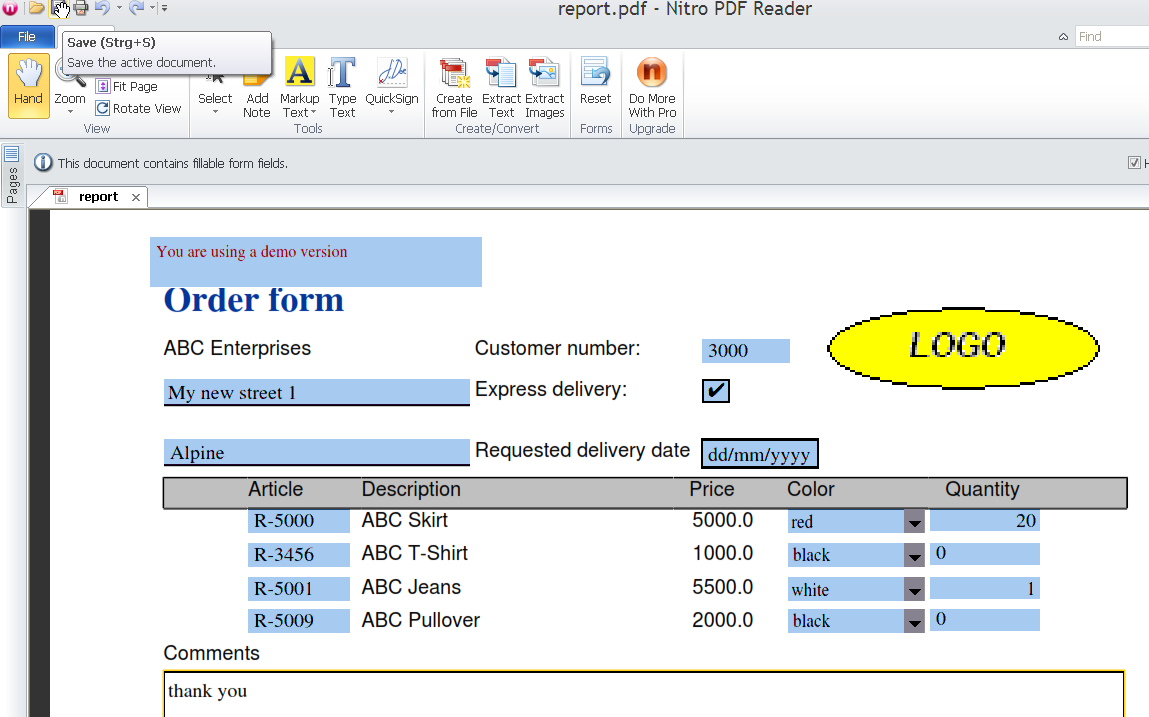The image size is (1149, 717).
Task: Open the undo history dropdown arrow
Action: pyautogui.click(x=119, y=8)
